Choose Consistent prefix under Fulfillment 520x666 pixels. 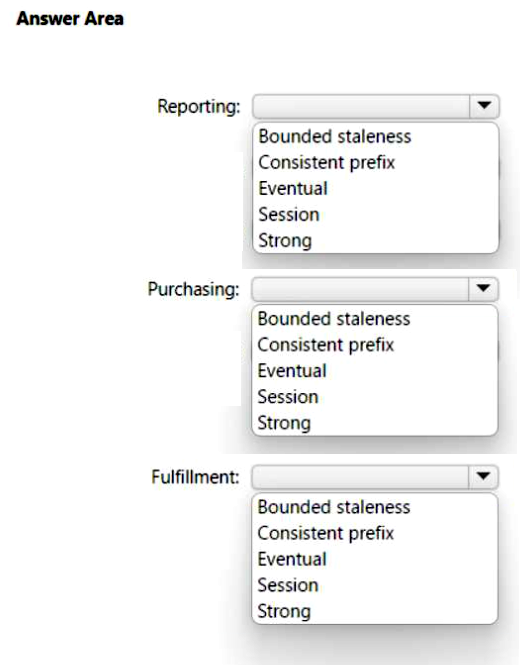tap(326, 533)
